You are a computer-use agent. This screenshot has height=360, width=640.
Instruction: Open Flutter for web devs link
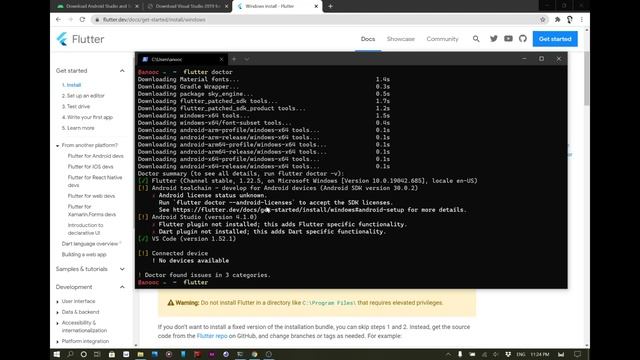point(91,196)
